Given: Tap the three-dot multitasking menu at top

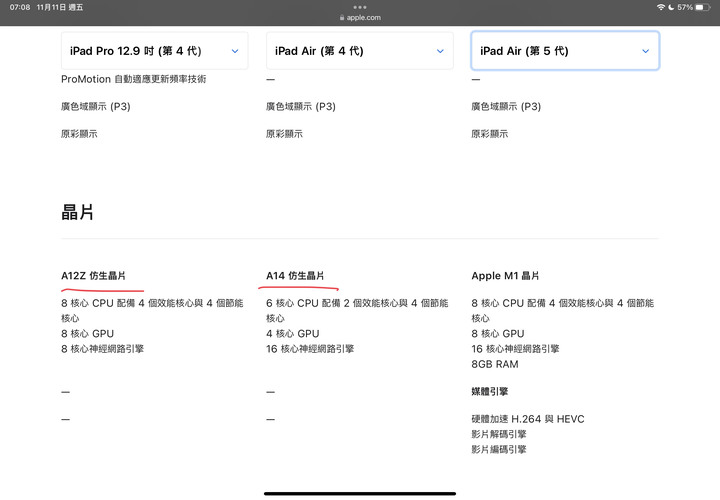Looking at the screenshot, I should tap(360, 7).
